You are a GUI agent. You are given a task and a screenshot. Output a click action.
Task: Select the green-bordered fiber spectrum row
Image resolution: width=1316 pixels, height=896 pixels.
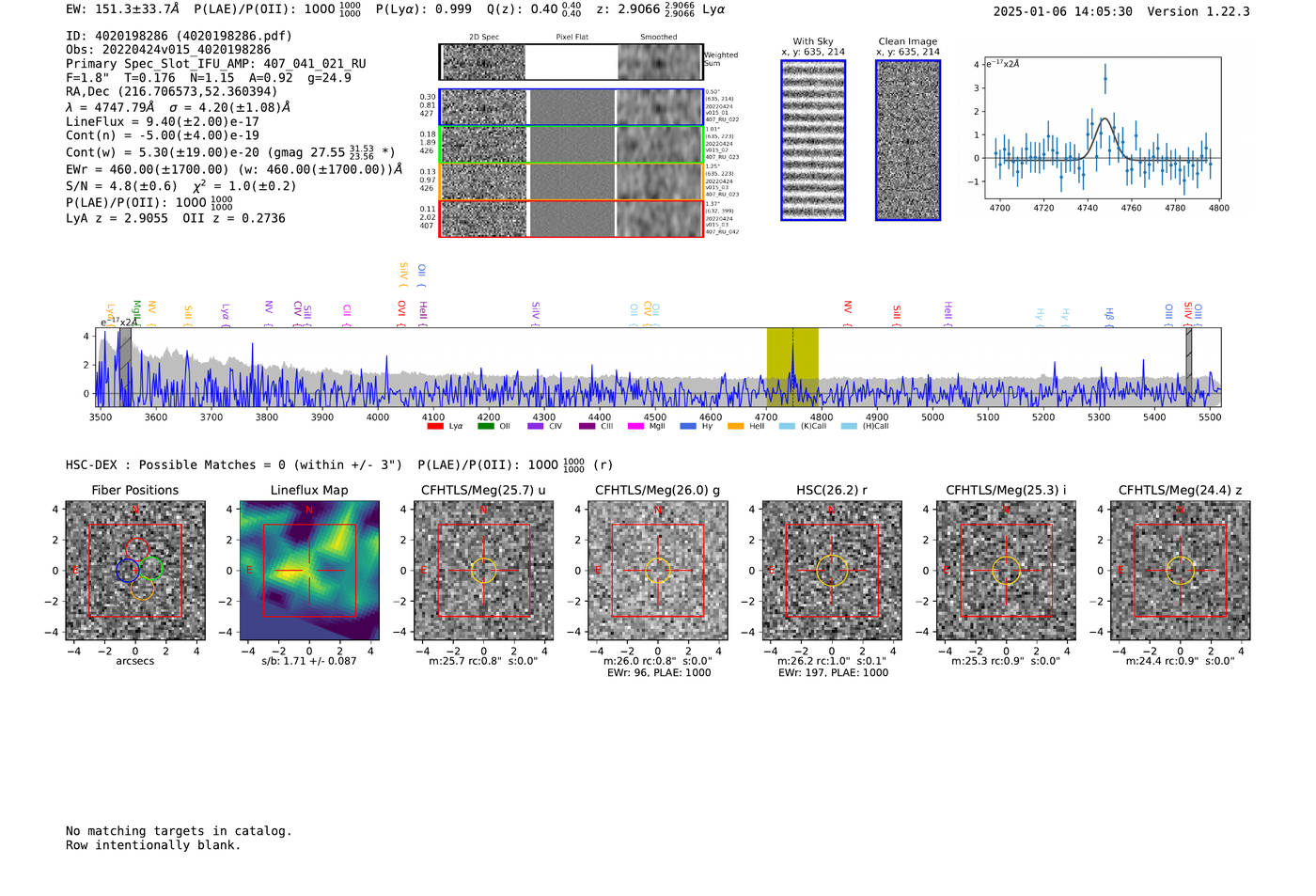click(571, 145)
